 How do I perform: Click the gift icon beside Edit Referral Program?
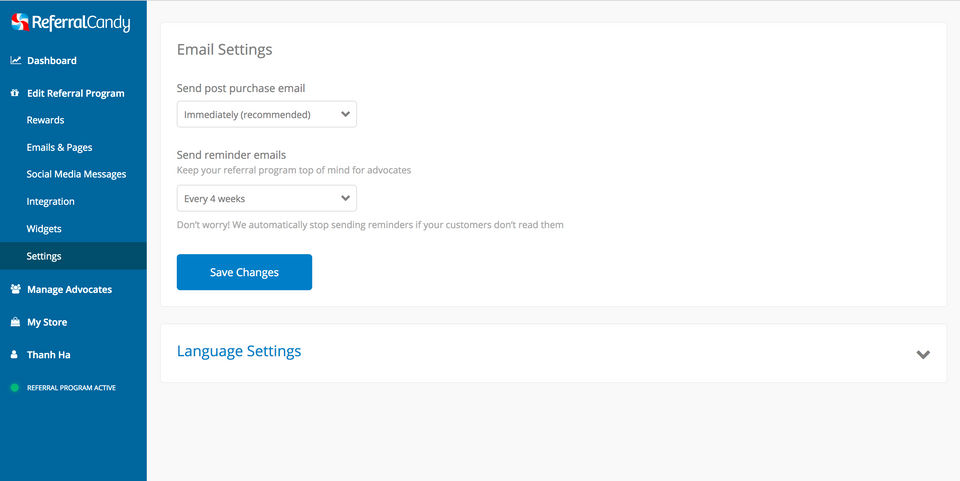(x=15, y=93)
